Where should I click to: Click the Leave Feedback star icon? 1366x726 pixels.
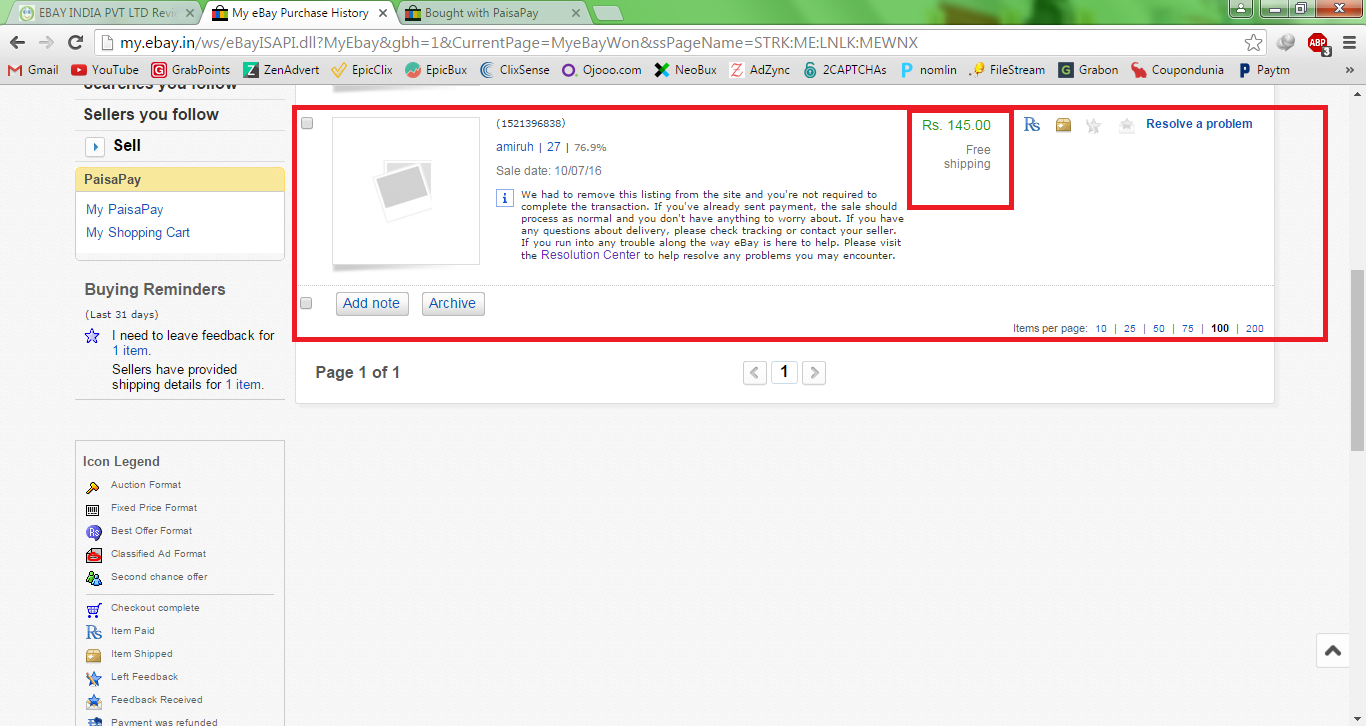tap(1093, 125)
